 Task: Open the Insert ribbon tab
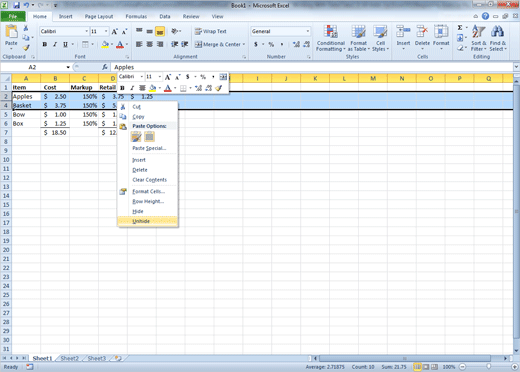pos(65,16)
